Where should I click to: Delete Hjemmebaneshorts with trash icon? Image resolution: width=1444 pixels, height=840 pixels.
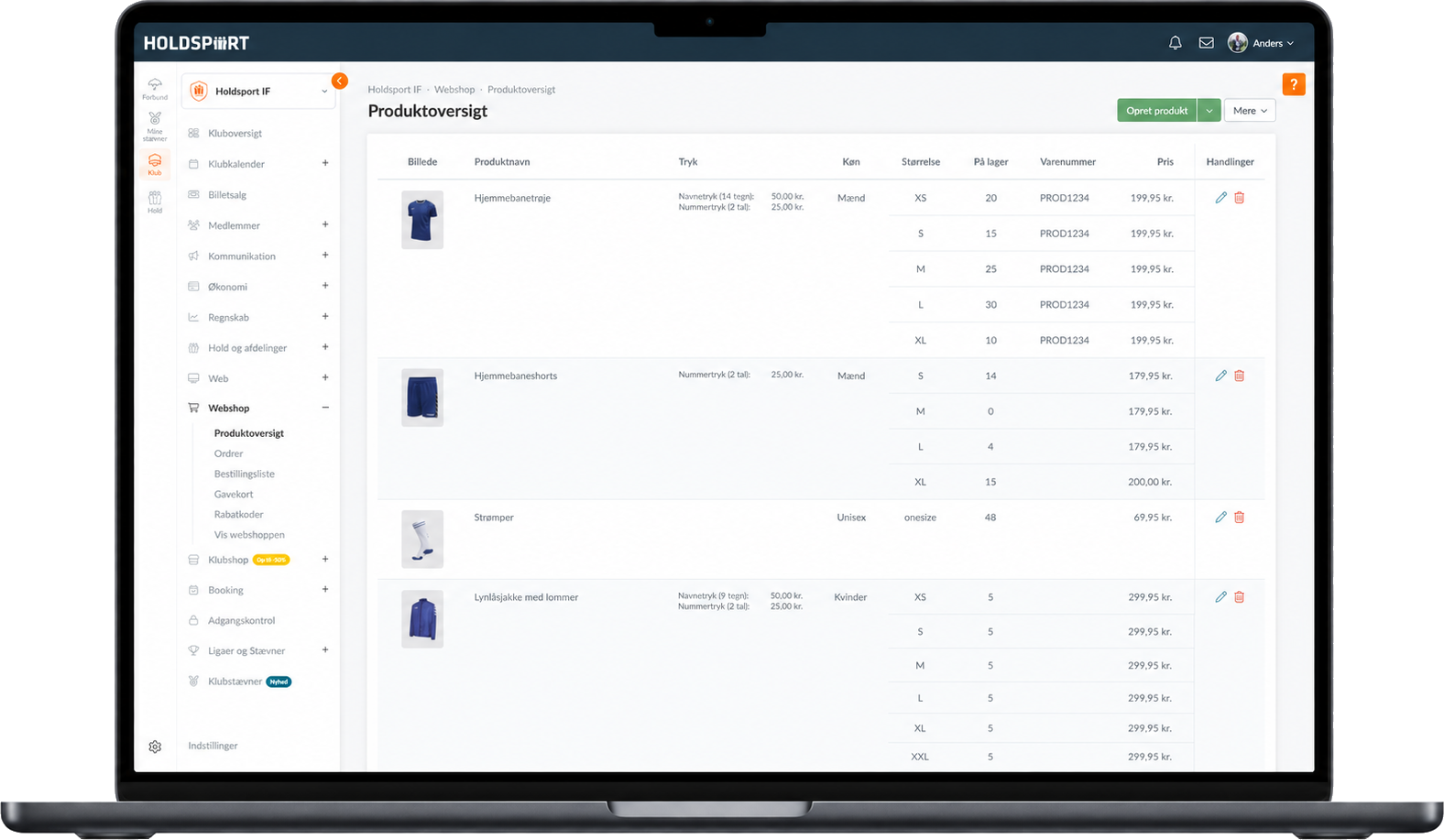(1239, 376)
